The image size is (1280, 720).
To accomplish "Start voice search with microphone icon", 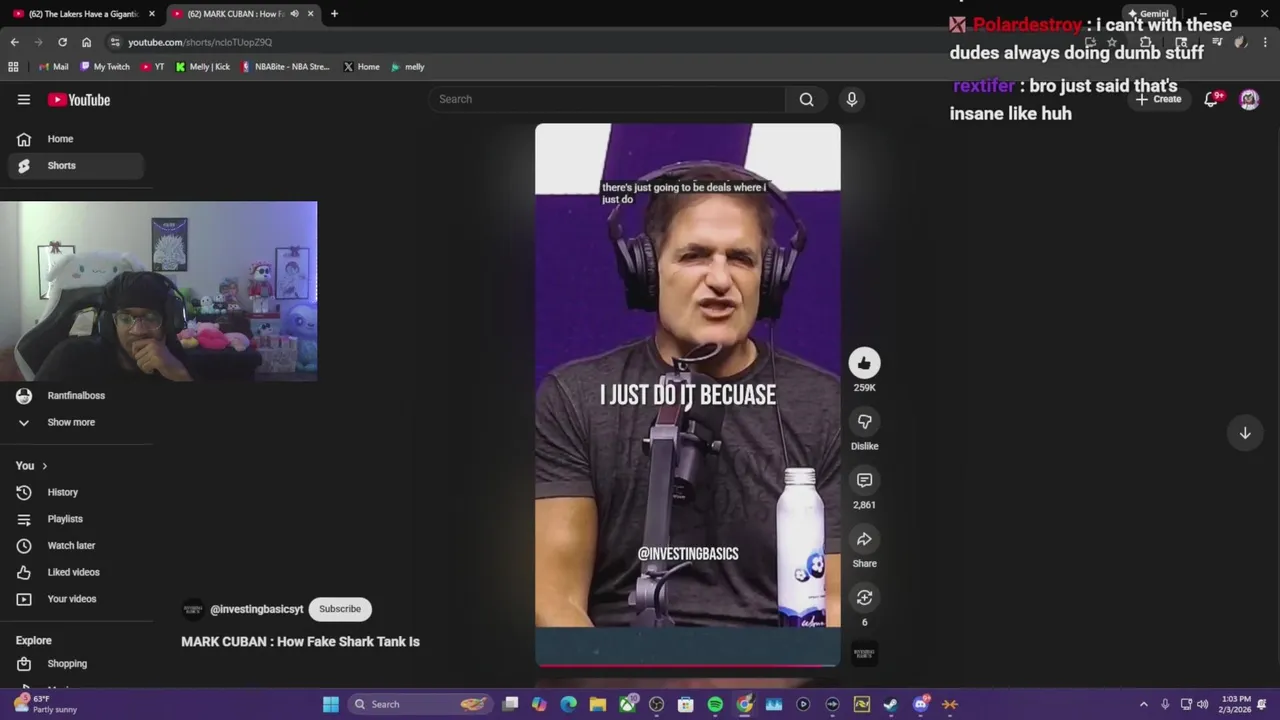I will pyautogui.click(x=852, y=99).
